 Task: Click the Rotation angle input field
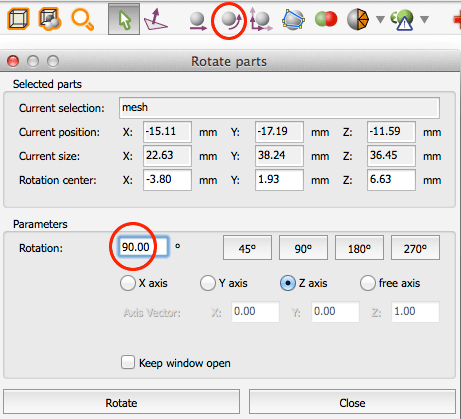point(144,247)
